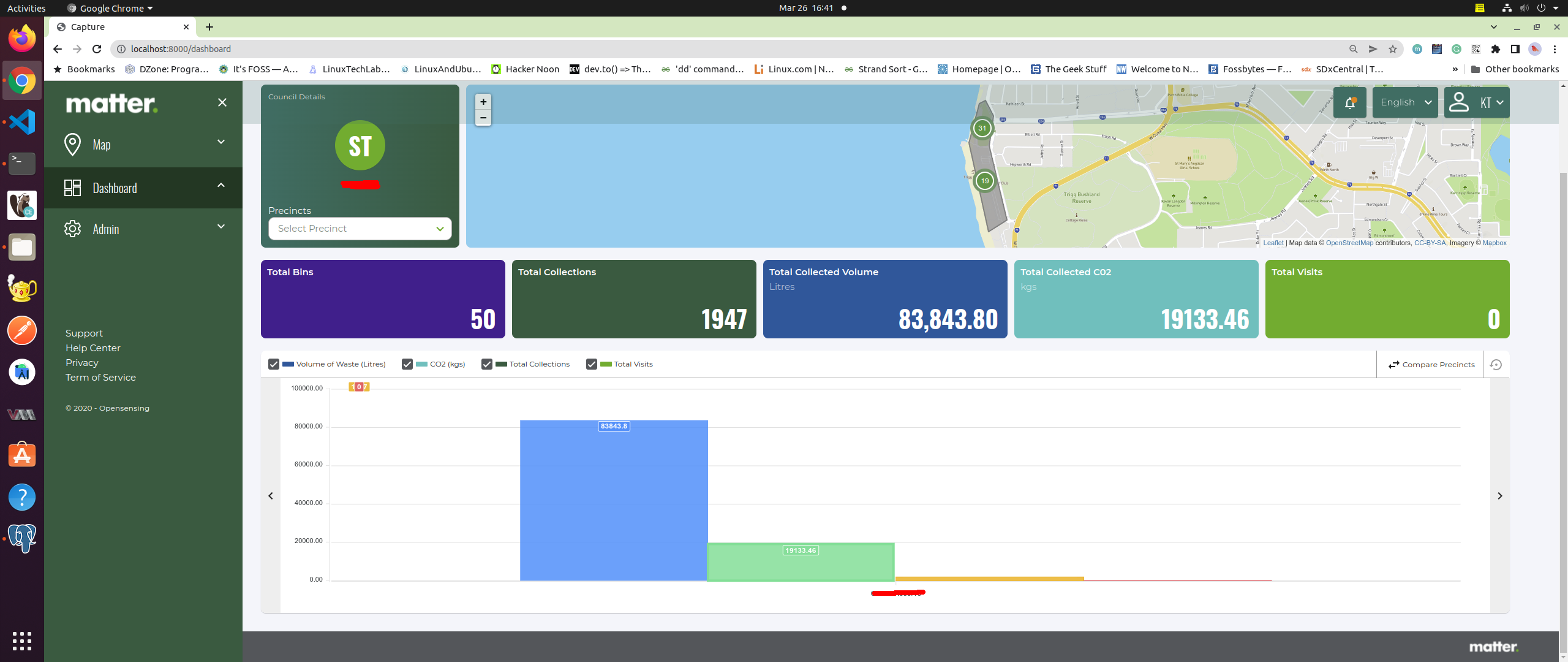This screenshot has height=662, width=1568.
Task: Click the map zoom out button
Action: click(483, 118)
